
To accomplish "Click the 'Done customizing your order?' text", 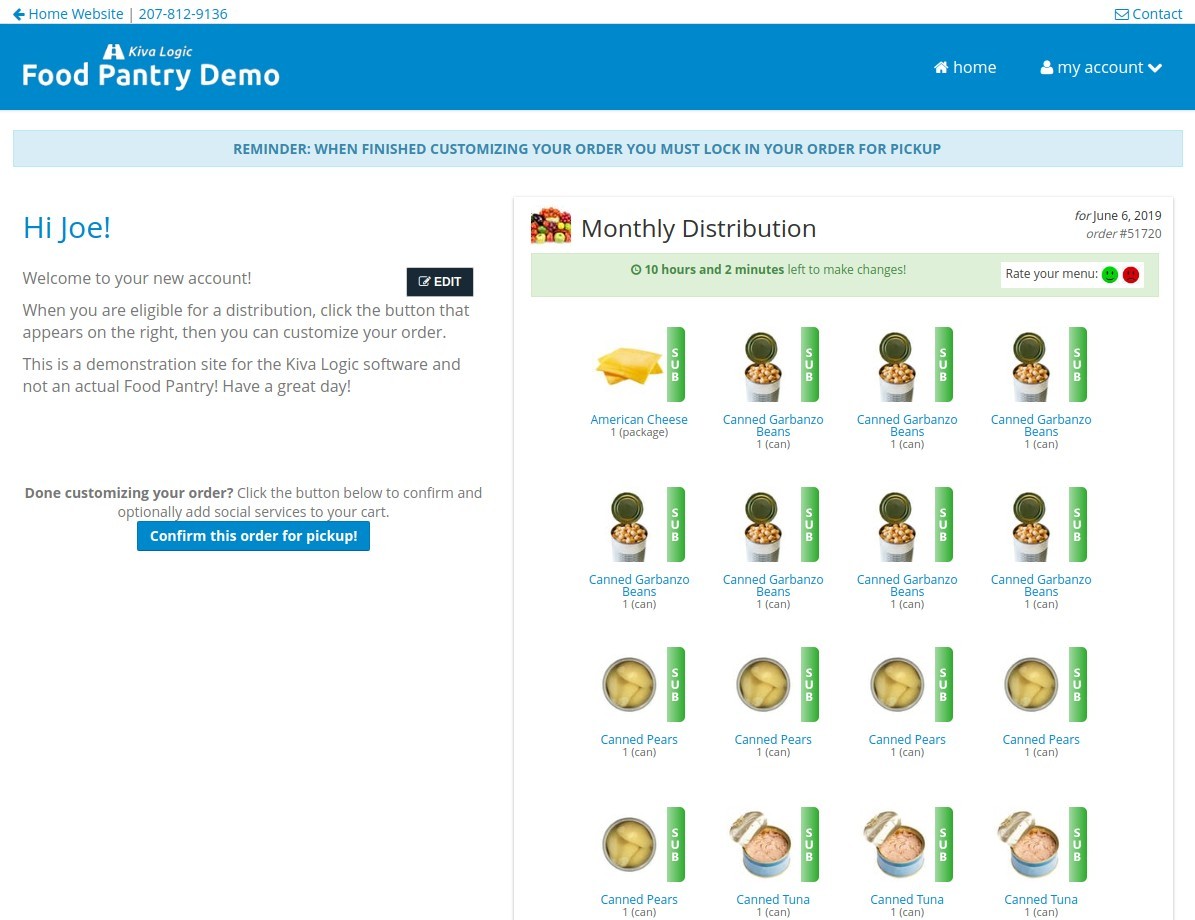I will pos(129,493).
